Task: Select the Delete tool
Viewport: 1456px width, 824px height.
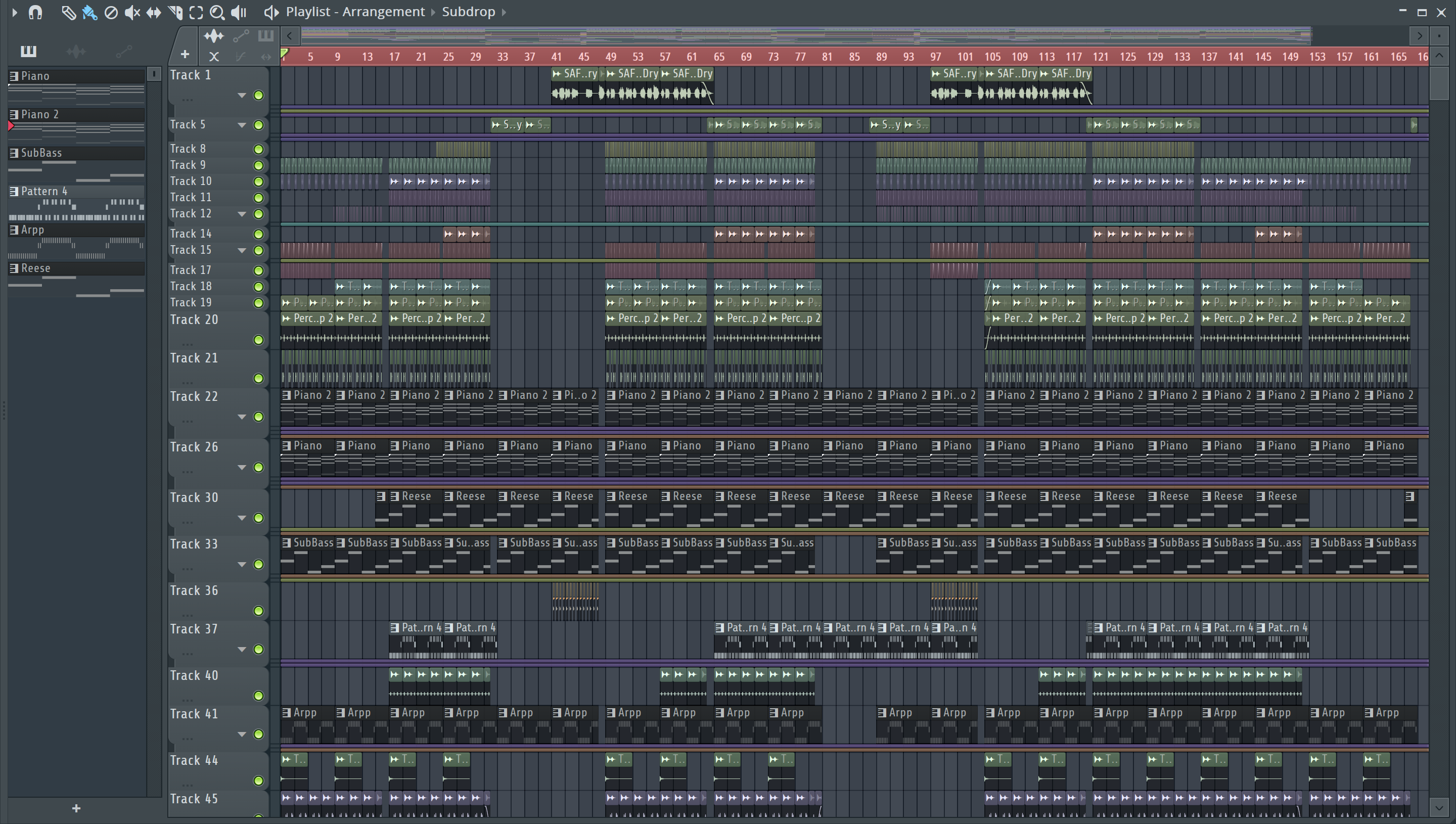Action: point(111,12)
